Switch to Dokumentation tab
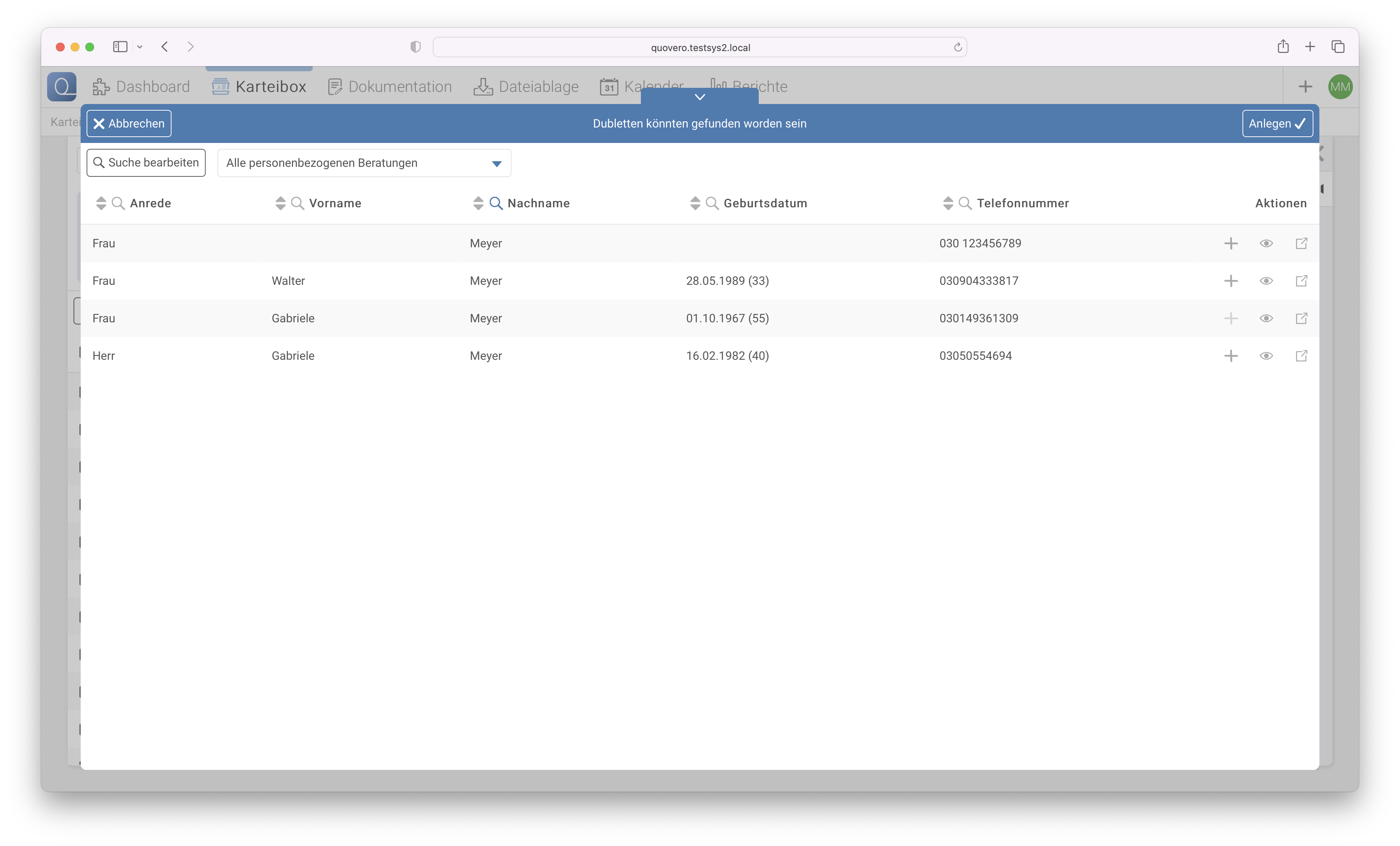This screenshot has height=846, width=1400. (390, 86)
